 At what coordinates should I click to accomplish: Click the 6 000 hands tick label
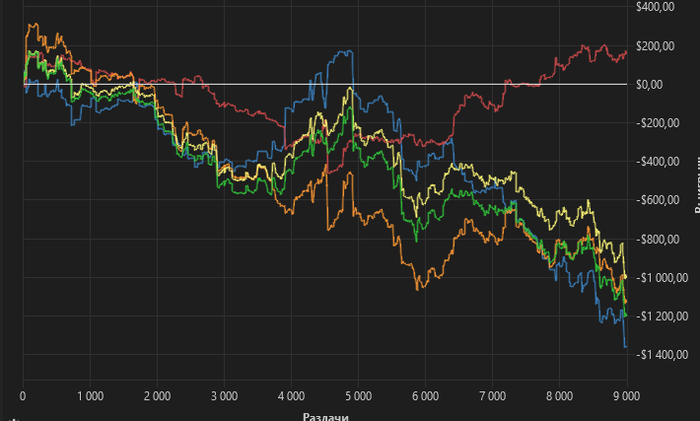425,396
